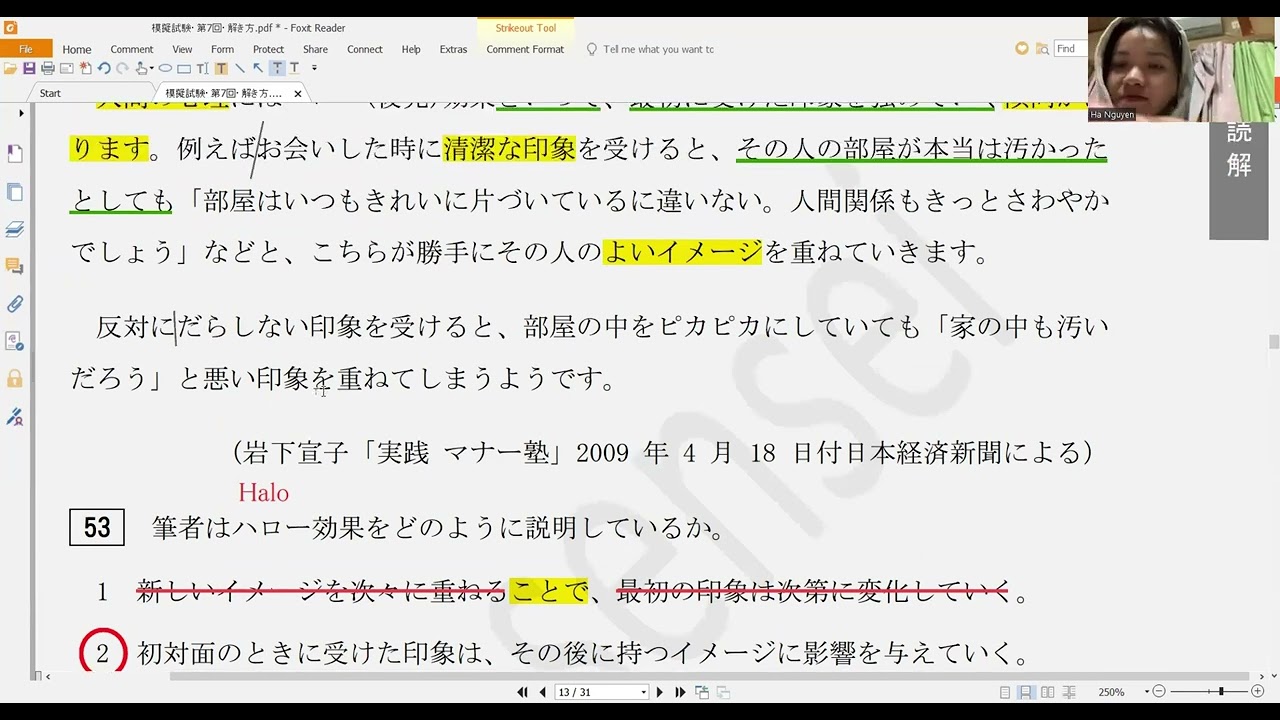
Task: Toggle Continuous page view mode
Action: 1025,692
